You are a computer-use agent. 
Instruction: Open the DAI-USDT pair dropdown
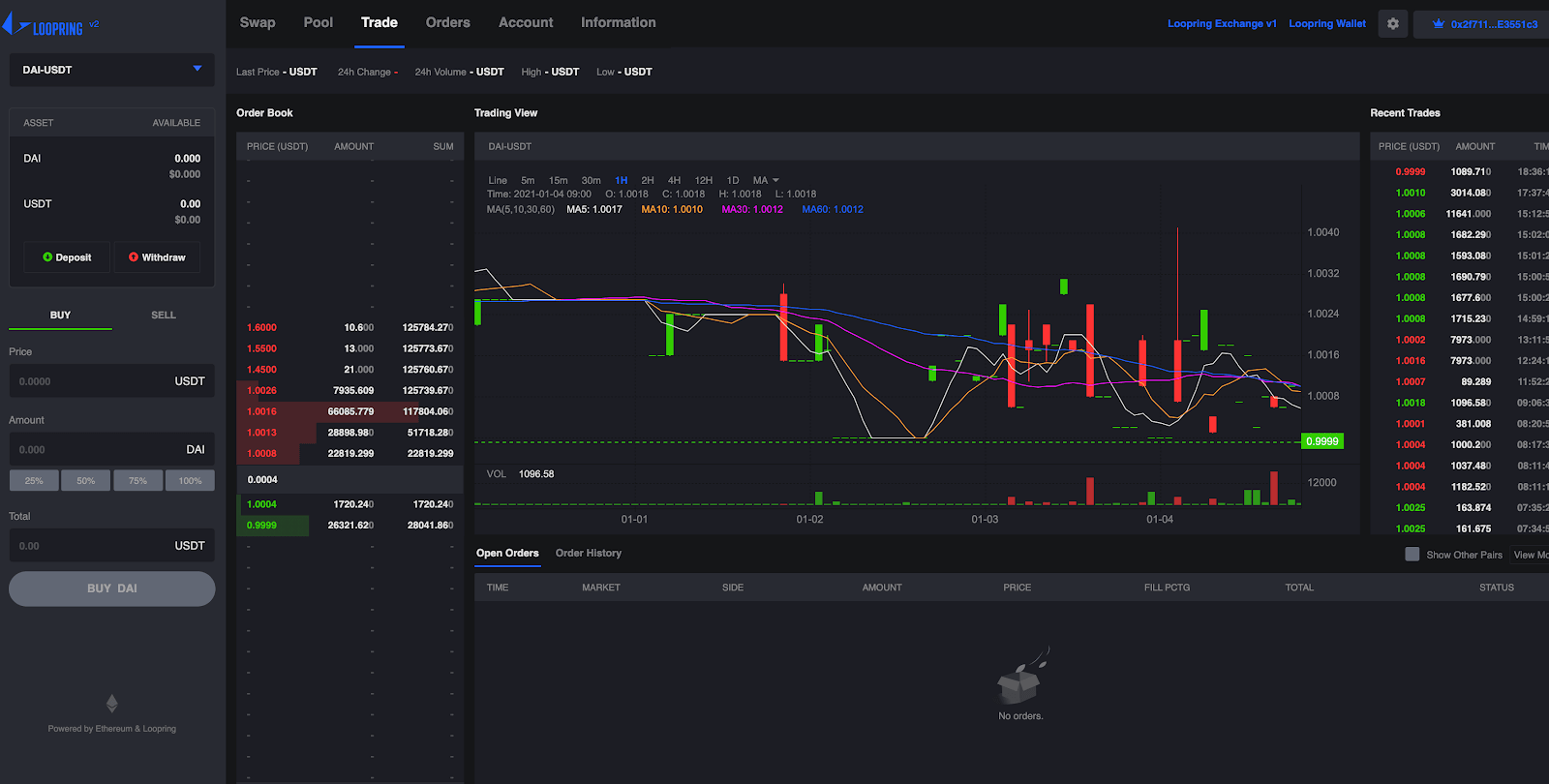112,70
